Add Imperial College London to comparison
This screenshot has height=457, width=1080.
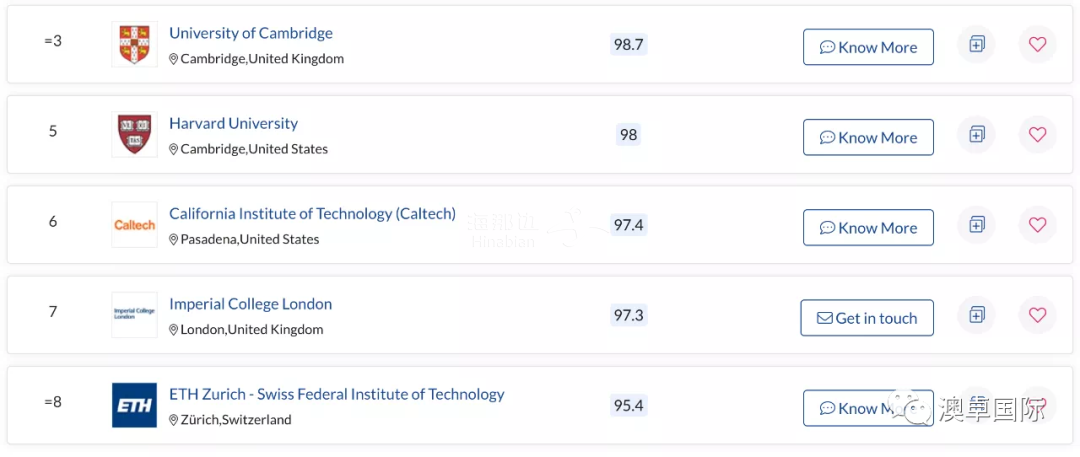pos(976,316)
